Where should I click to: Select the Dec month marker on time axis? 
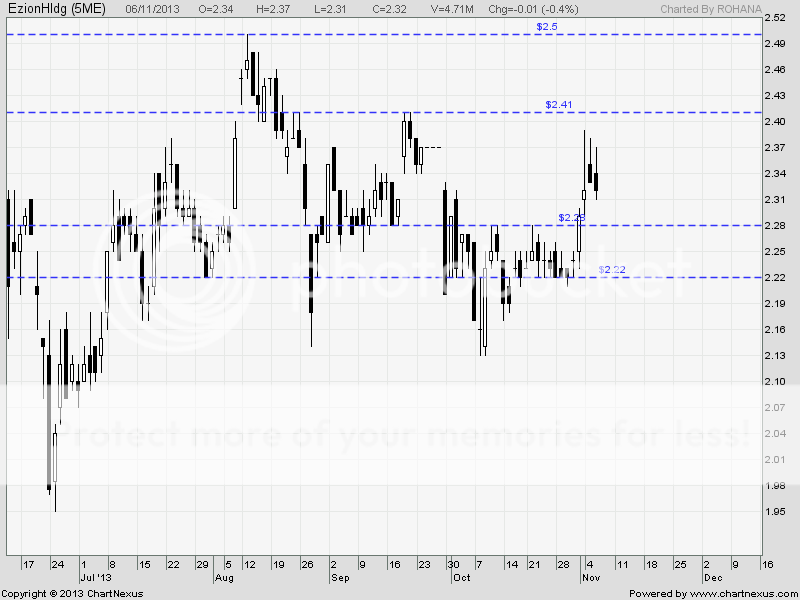tap(712, 578)
